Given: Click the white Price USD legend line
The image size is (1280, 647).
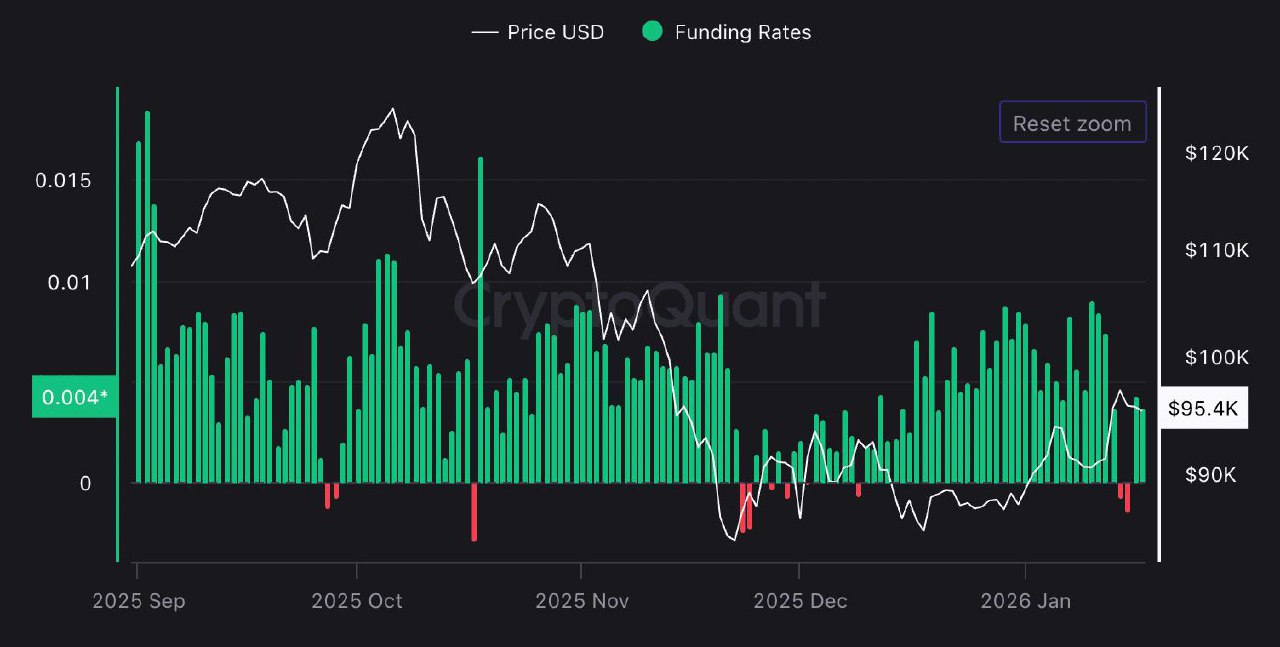Looking at the screenshot, I should [x=485, y=32].
